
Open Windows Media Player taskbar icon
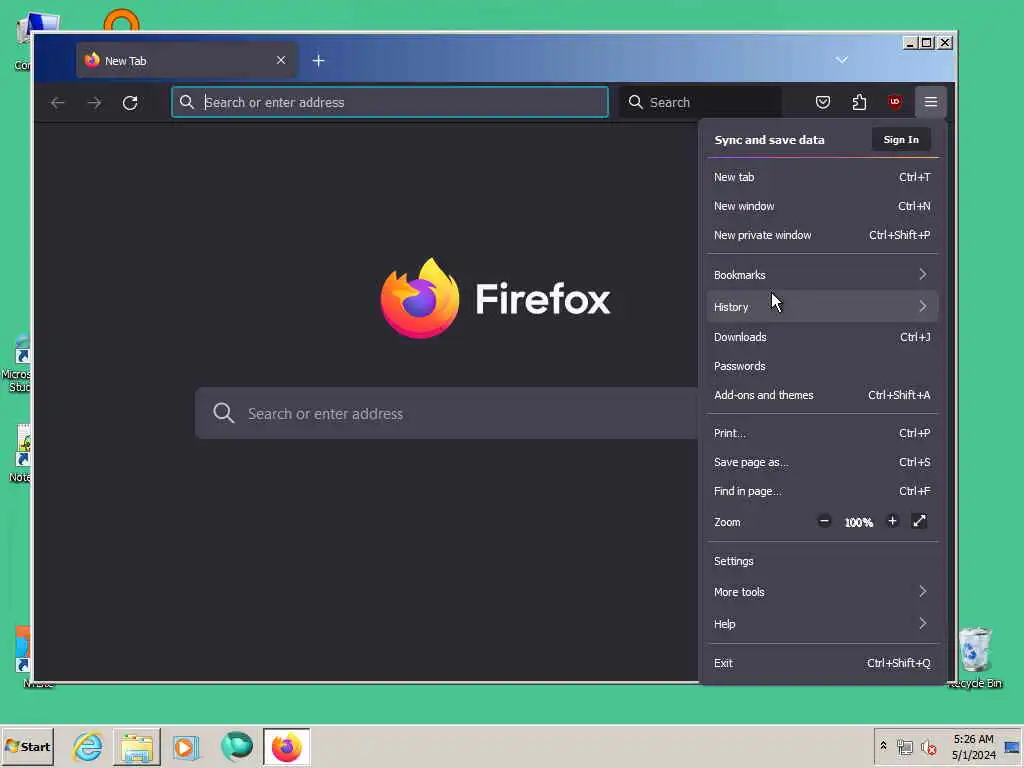click(186, 747)
